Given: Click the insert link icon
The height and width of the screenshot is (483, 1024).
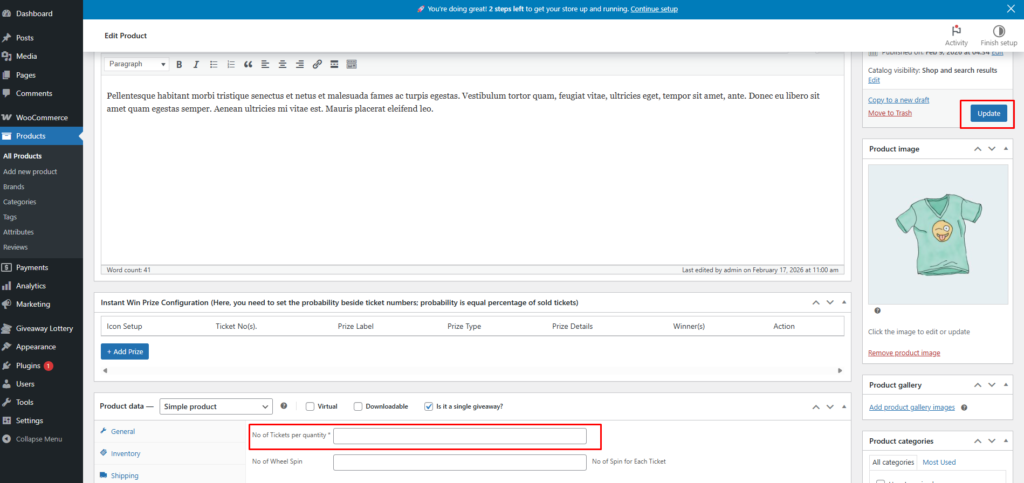Looking at the screenshot, I should 317,64.
